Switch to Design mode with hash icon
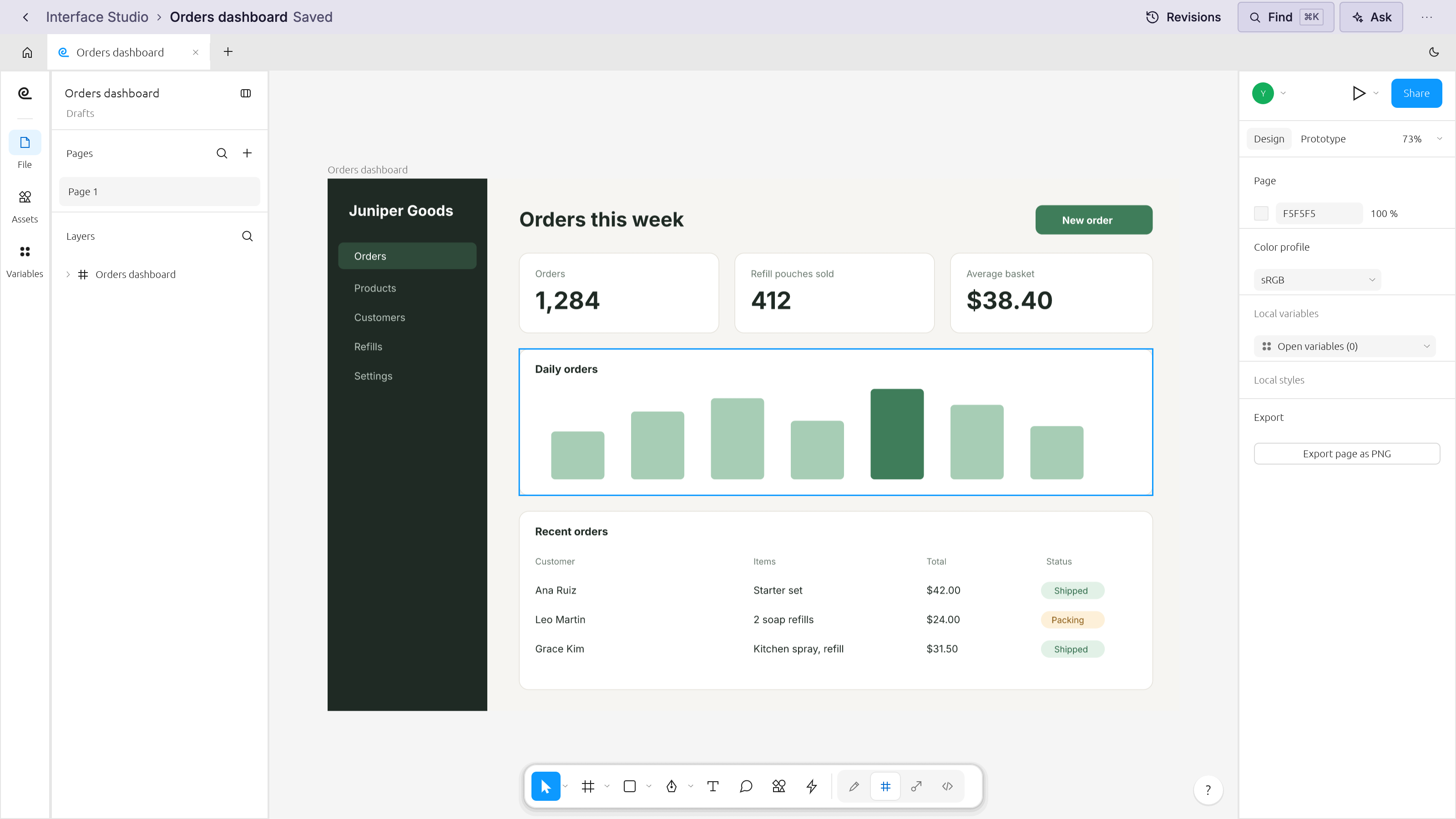1456x819 pixels. [x=885, y=786]
